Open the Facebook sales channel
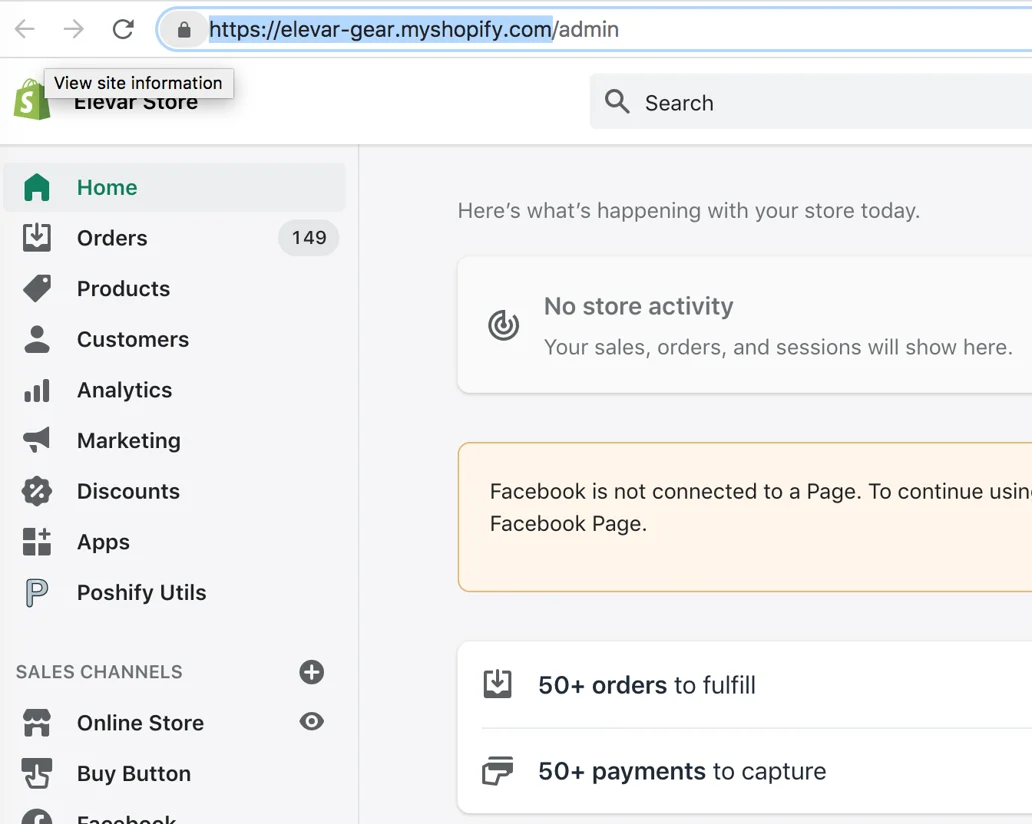1032x824 pixels. click(126, 818)
